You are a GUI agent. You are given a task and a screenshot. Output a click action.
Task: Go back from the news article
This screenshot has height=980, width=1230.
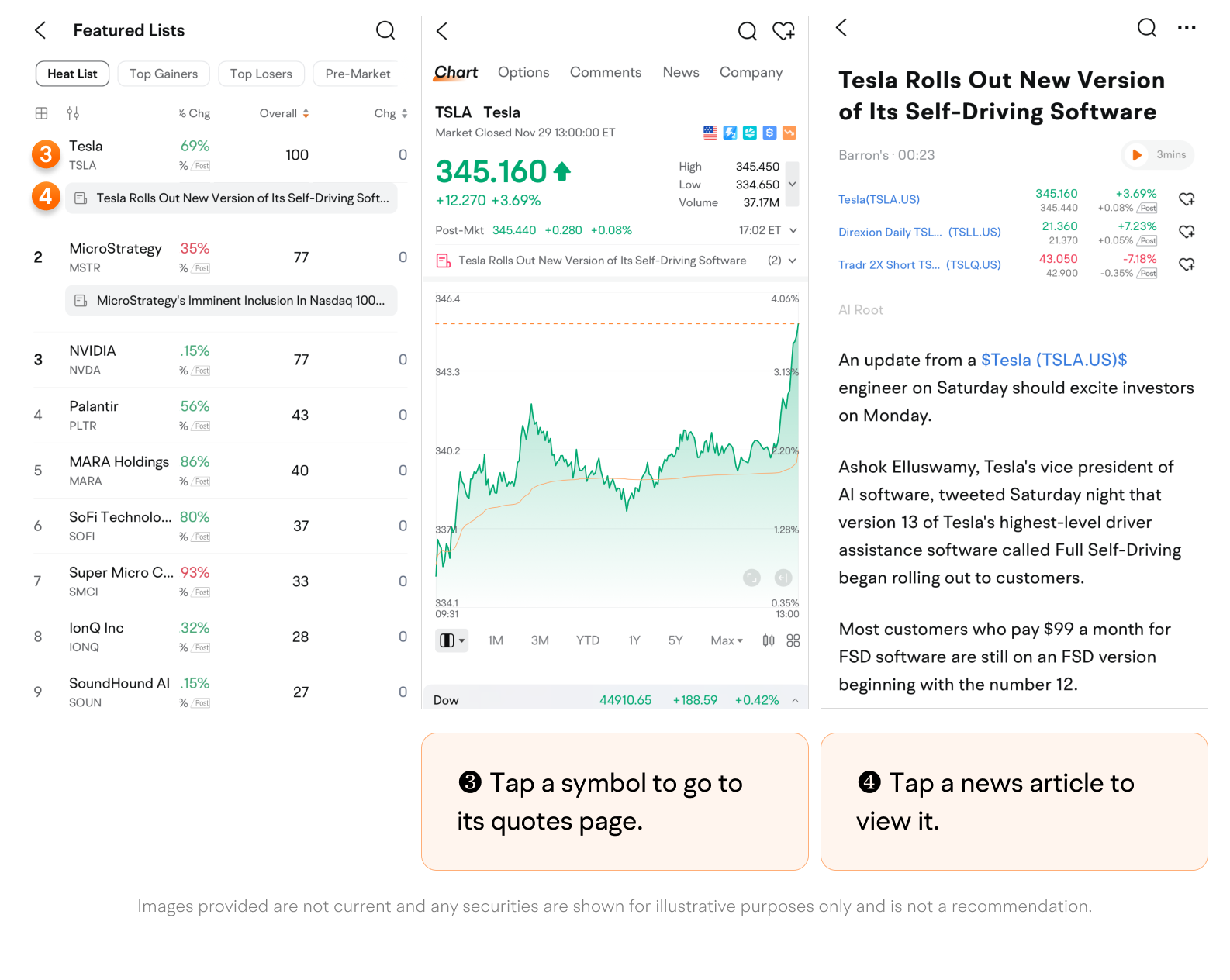pyautogui.click(x=841, y=28)
